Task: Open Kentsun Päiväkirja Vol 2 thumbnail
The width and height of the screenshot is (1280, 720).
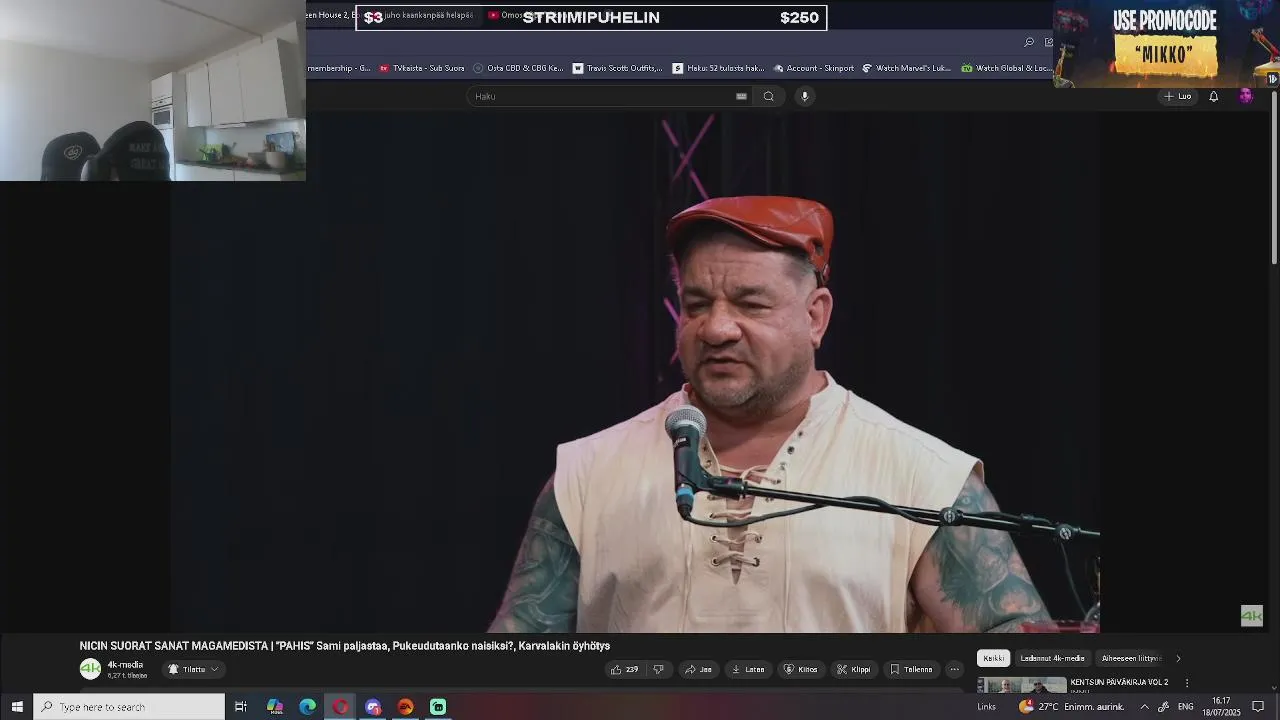Action: pos(1021,685)
